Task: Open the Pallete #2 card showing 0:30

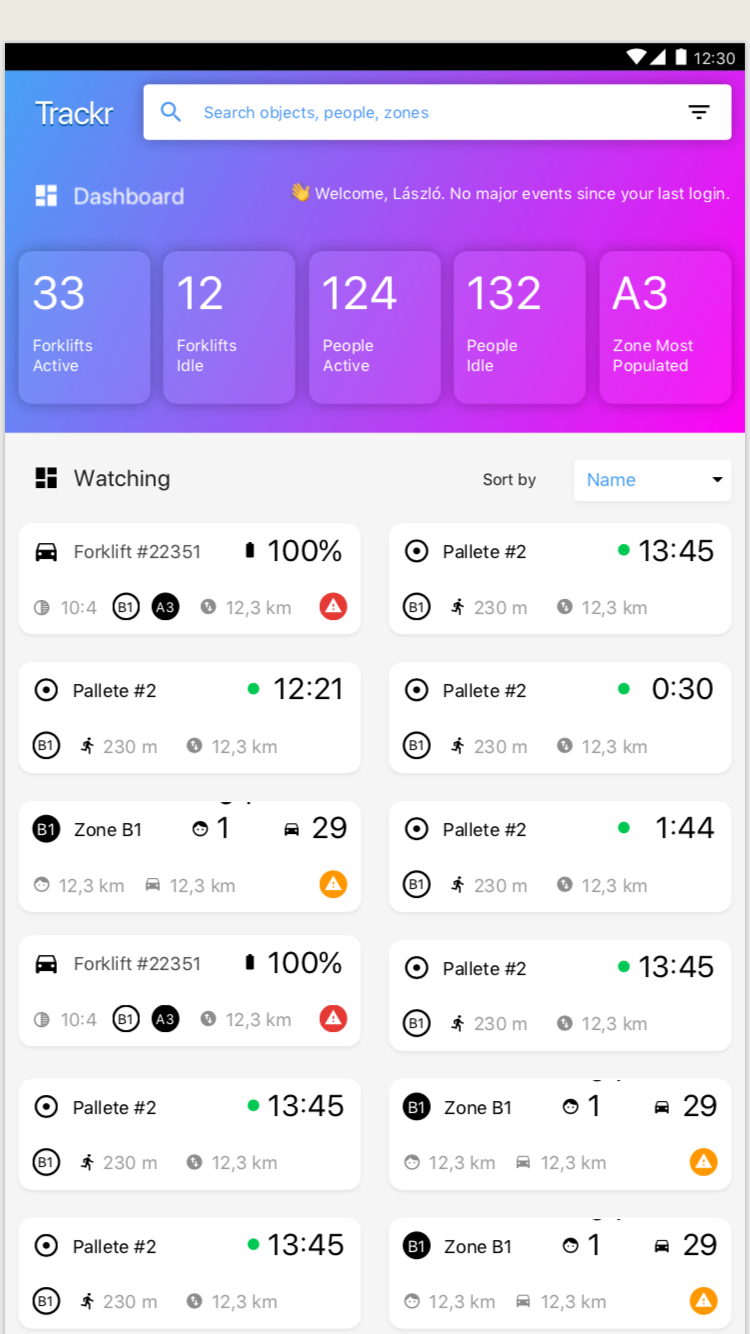Action: coord(559,717)
